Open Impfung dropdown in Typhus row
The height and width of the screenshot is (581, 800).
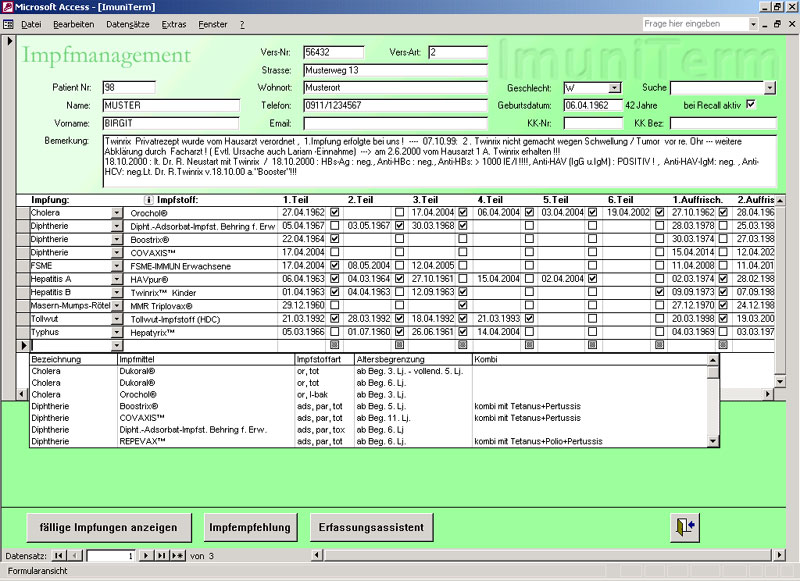point(117,332)
